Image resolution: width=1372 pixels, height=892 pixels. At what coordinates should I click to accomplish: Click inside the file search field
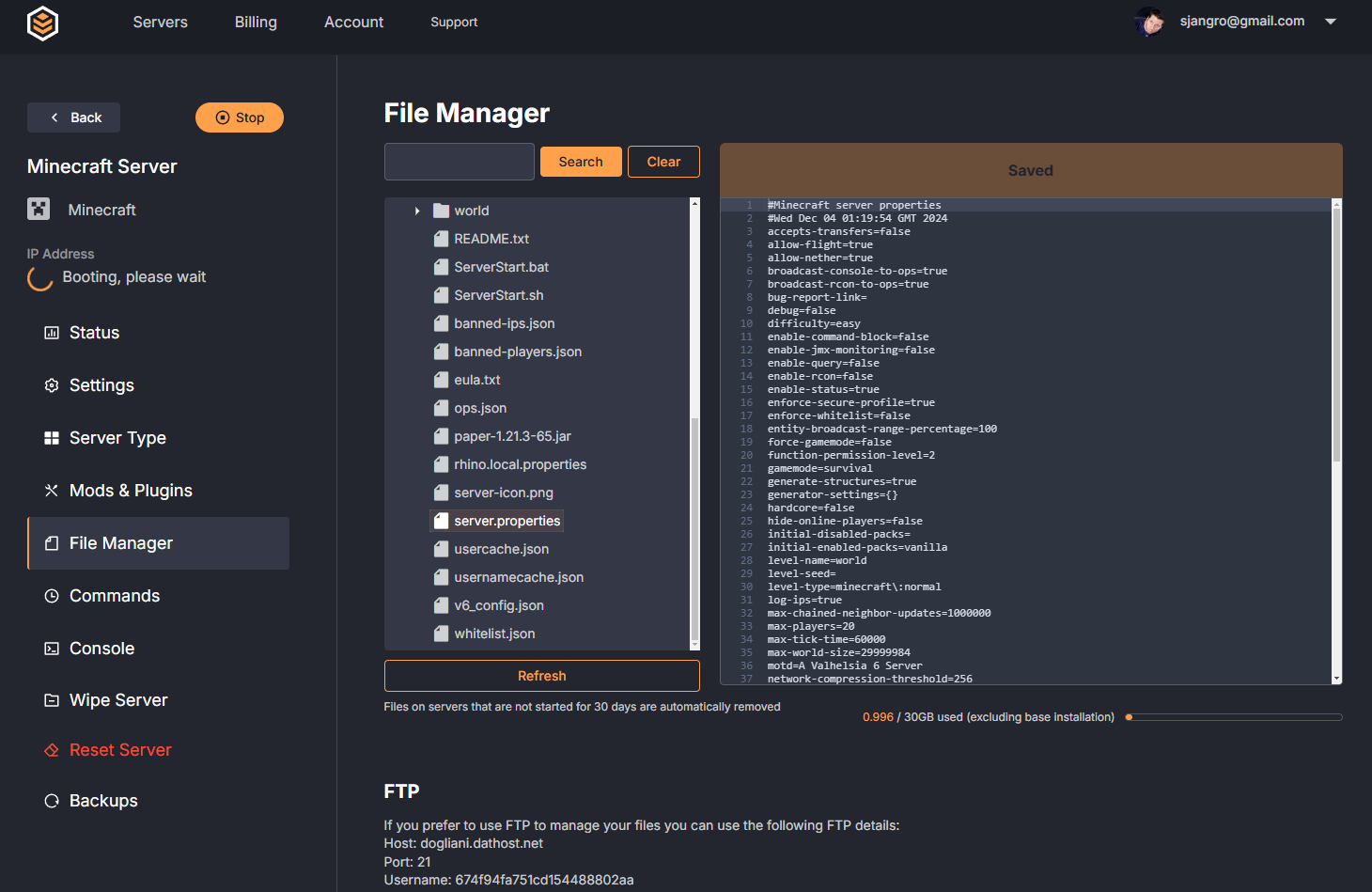(459, 161)
